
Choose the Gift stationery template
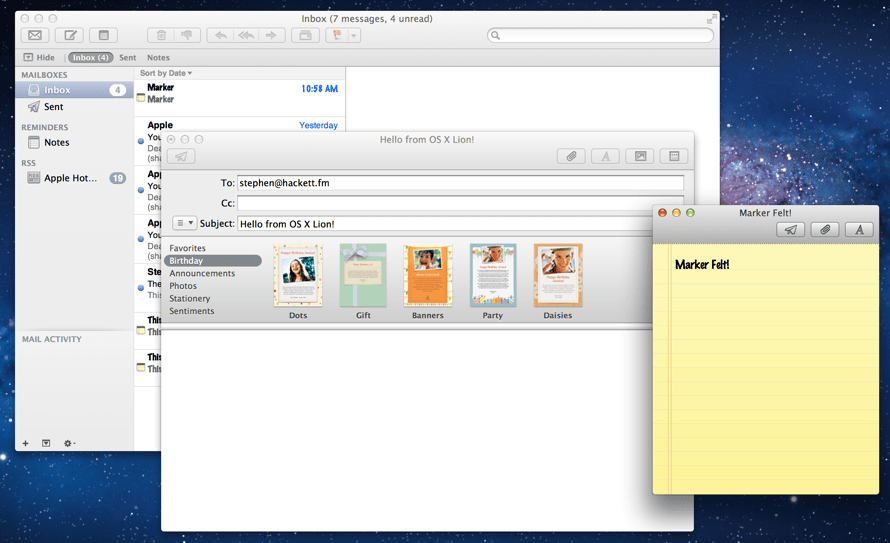[363, 276]
